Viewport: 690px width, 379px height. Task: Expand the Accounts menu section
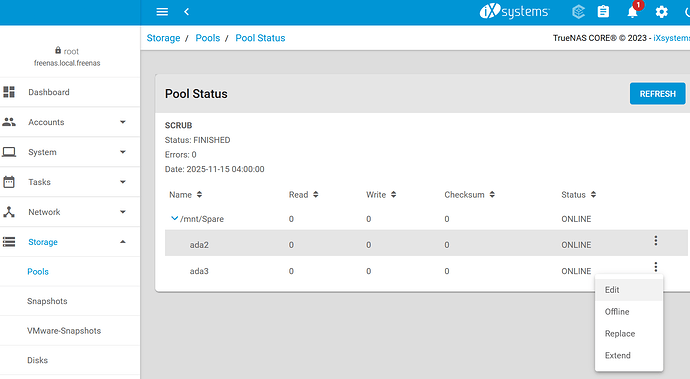coord(123,122)
